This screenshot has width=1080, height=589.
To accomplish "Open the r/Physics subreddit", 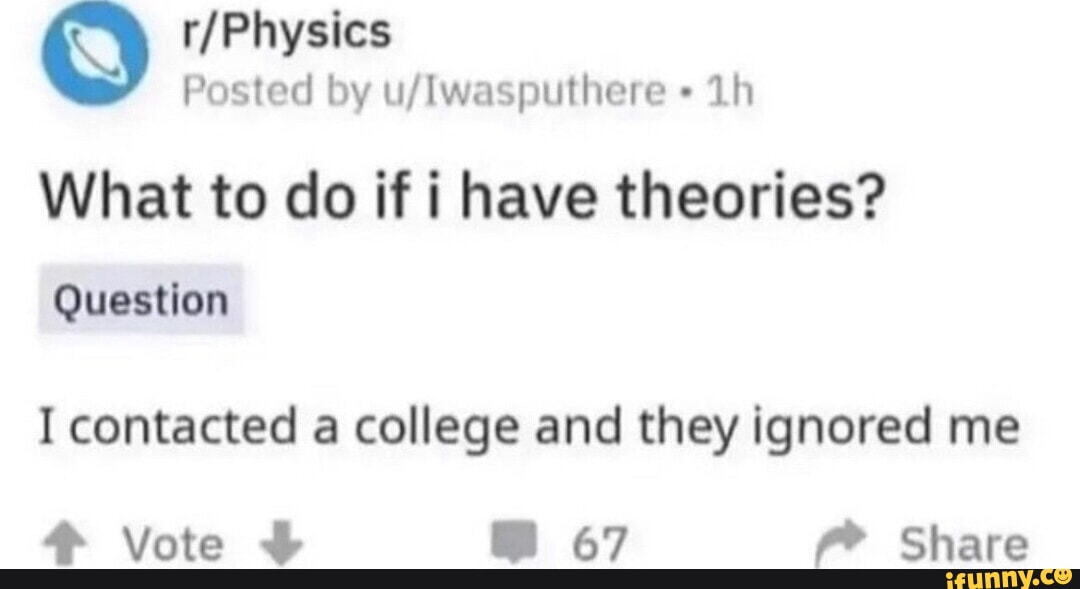I will (x=292, y=30).
